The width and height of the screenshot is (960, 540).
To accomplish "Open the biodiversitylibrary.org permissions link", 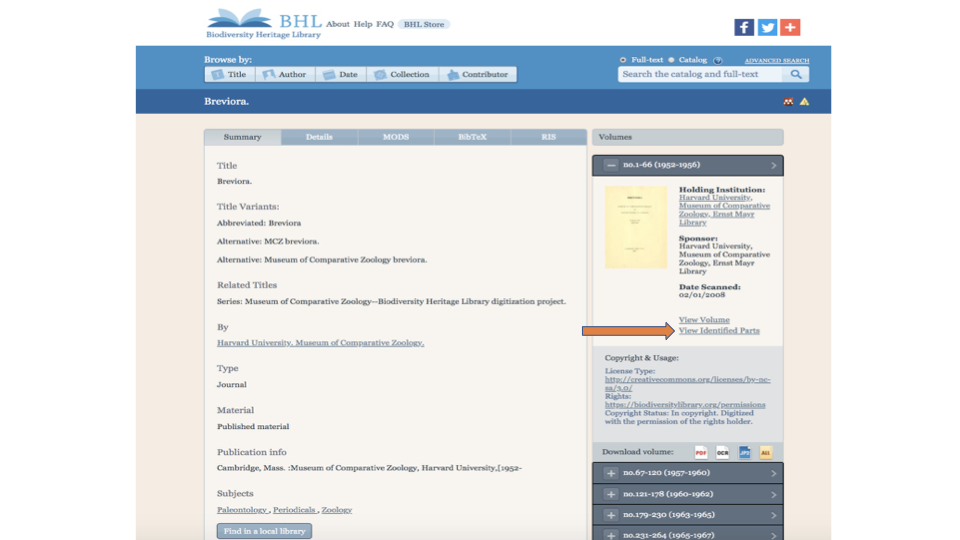I will (x=685, y=405).
